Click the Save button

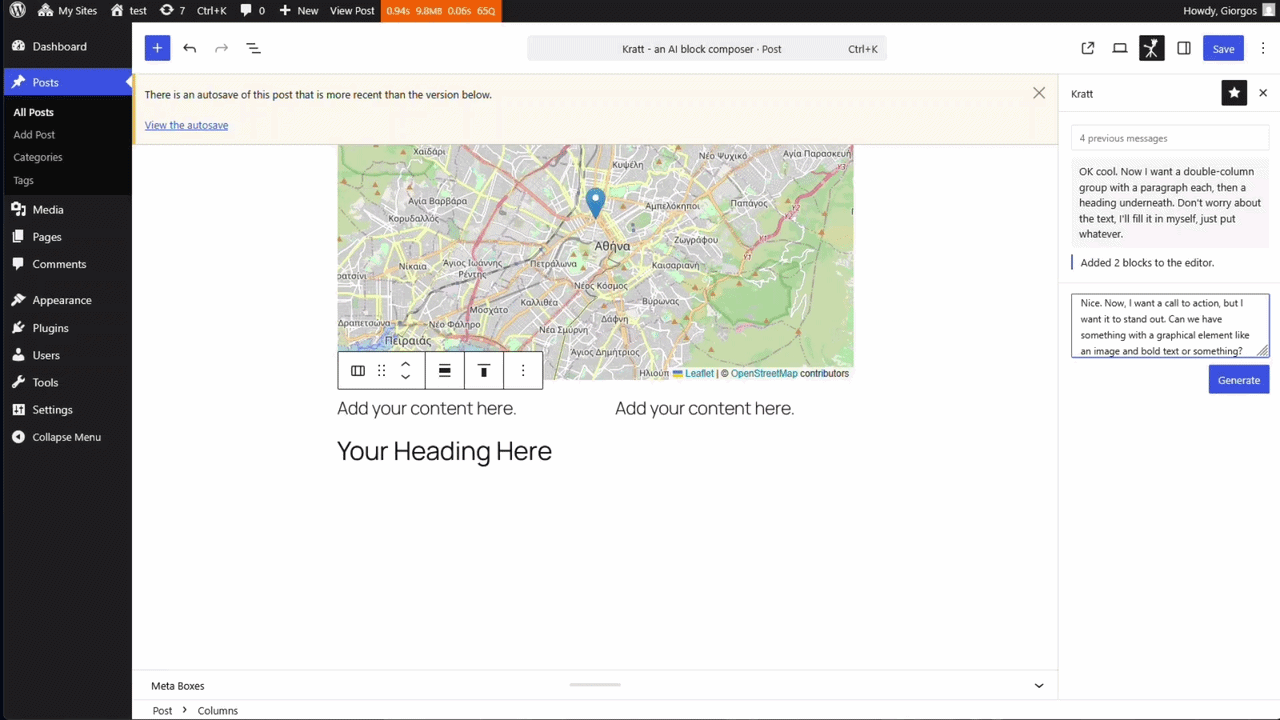point(1223,48)
